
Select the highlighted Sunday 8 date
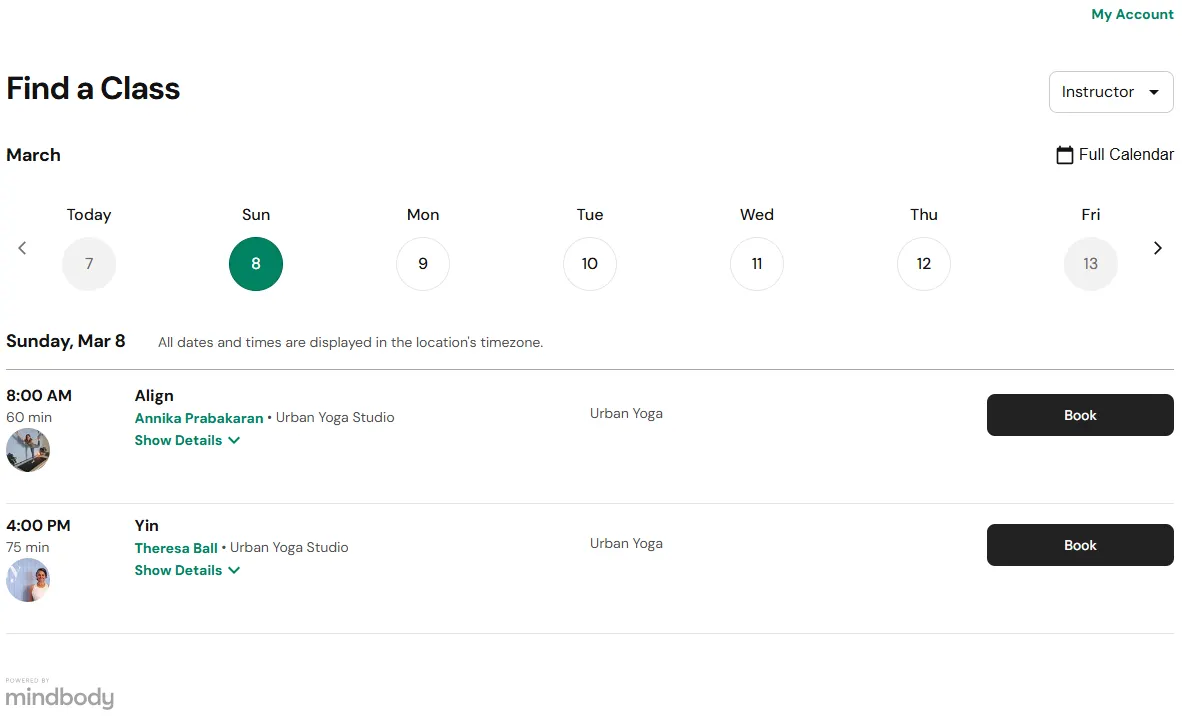[x=256, y=264]
